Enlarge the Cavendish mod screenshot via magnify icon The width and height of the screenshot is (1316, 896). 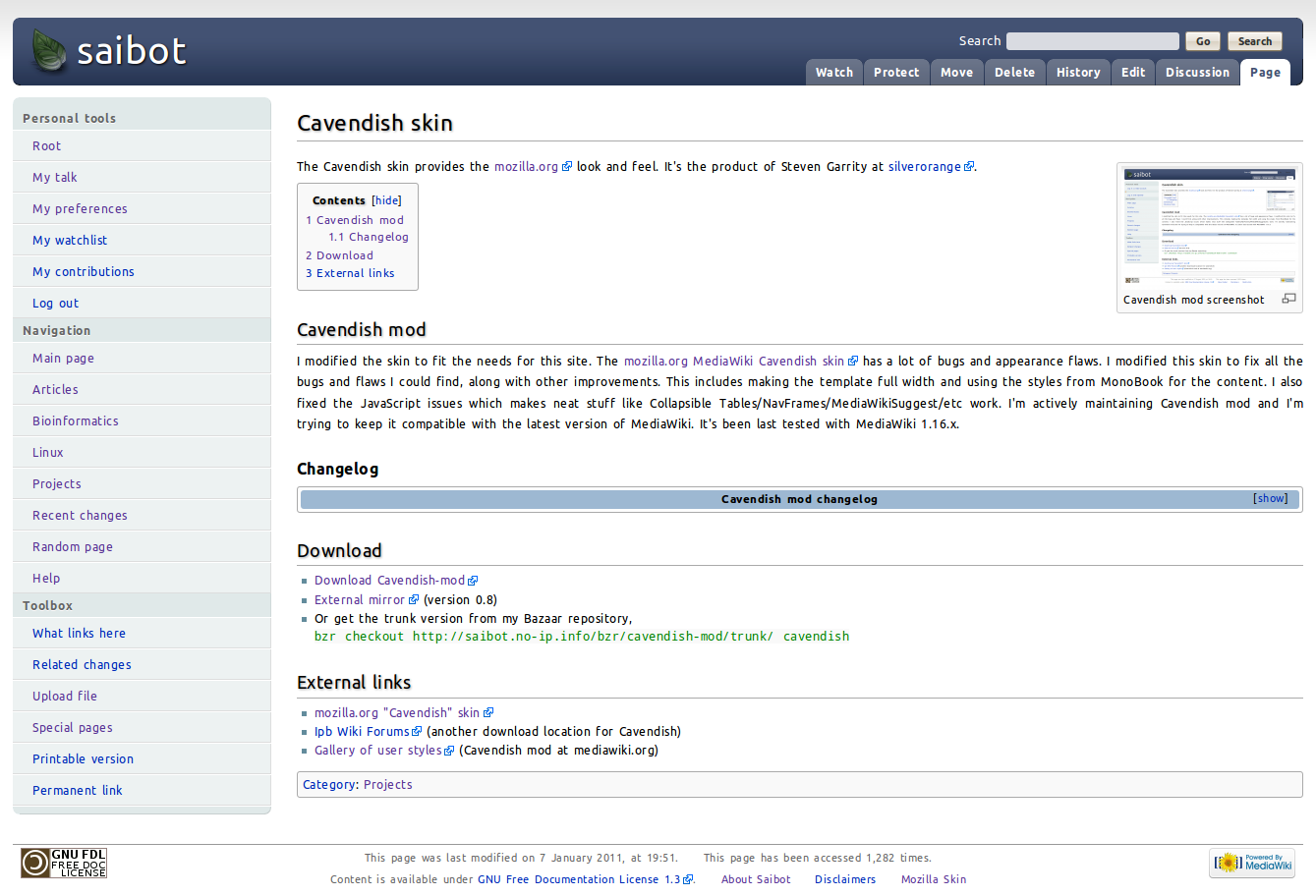coord(1288,299)
